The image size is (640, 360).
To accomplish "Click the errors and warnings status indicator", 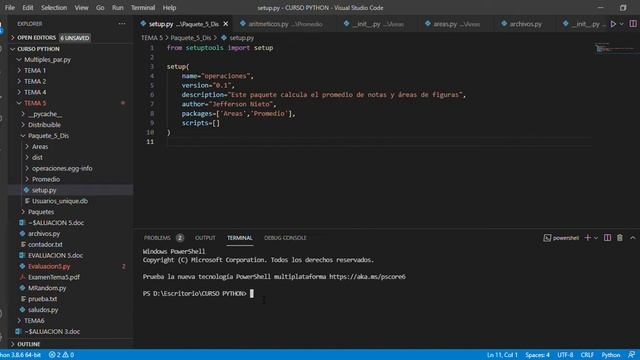I will pos(62,355).
